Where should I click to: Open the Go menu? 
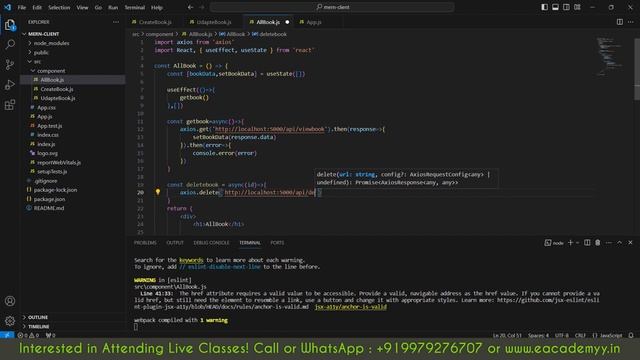coord(98,7)
